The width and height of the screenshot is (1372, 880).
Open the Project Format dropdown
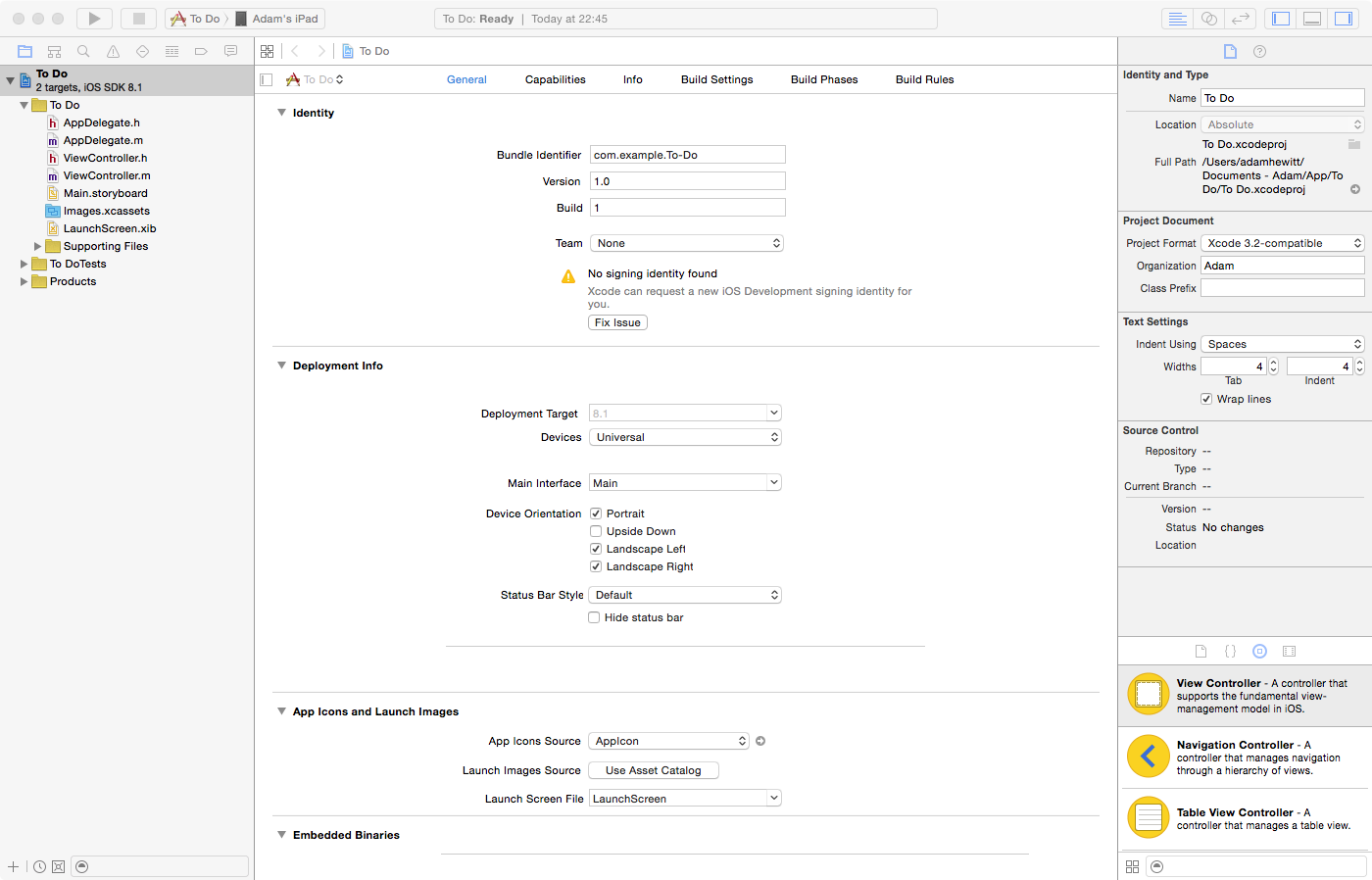coord(1283,243)
